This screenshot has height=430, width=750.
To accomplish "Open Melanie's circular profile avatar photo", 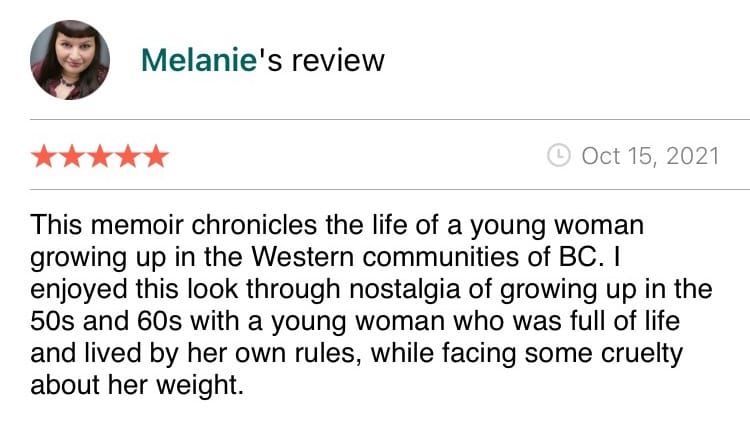I will [x=70, y=60].
